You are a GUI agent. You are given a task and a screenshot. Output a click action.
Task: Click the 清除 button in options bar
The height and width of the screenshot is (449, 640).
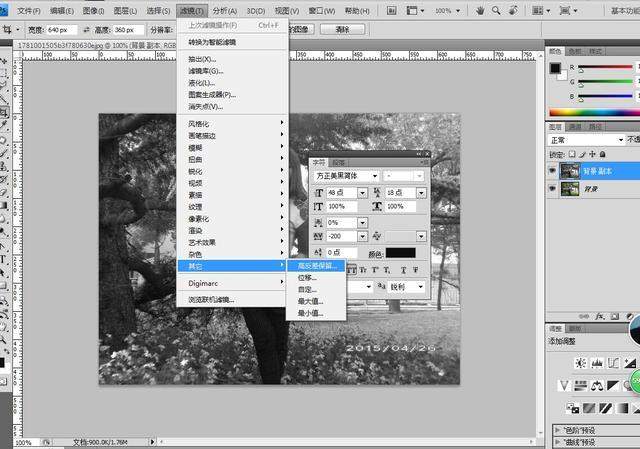(x=342, y=29)
